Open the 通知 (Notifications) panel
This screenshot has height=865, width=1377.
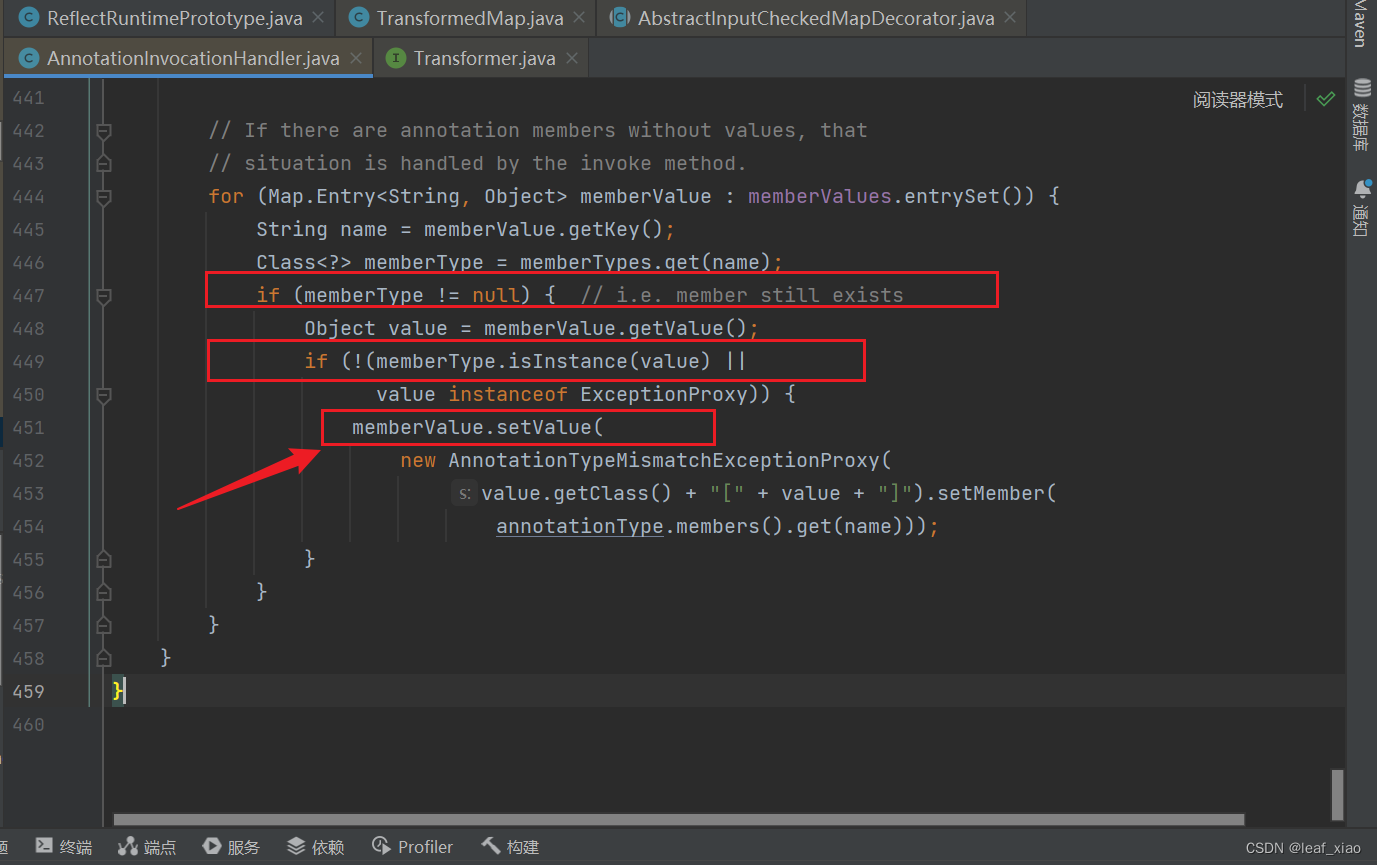(1361, 208)
